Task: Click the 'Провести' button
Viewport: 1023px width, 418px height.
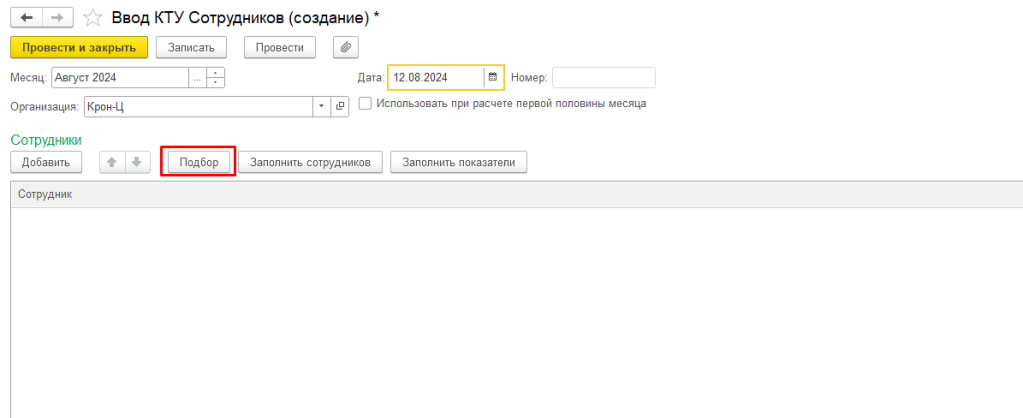Action: (280, 48)
